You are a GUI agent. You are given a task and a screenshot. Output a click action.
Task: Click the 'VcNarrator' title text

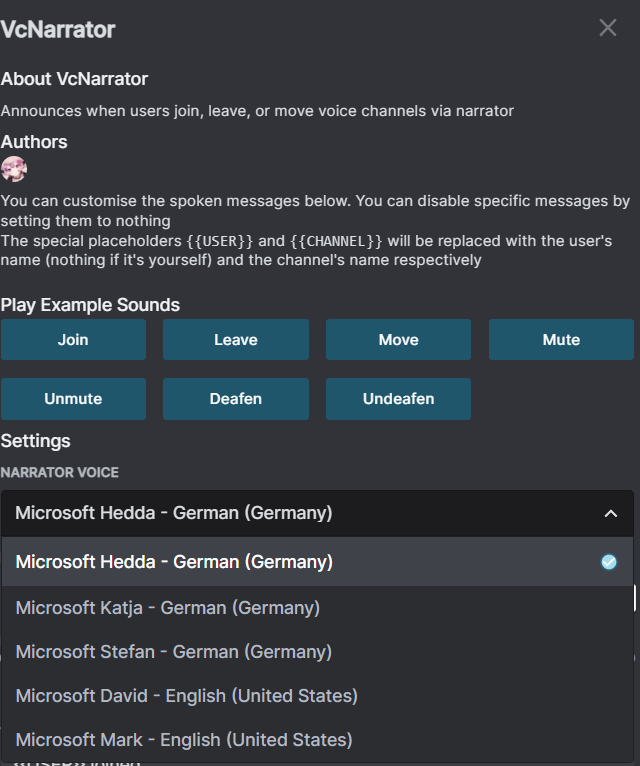tap(58, 30)
